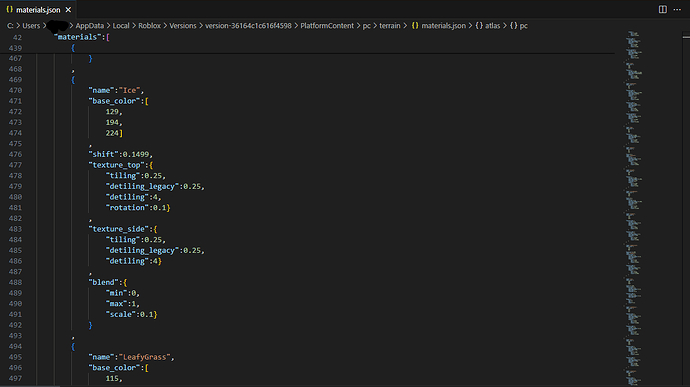
Task: Click "detiling_legacy" on line 485
Action: click(142, 250)
